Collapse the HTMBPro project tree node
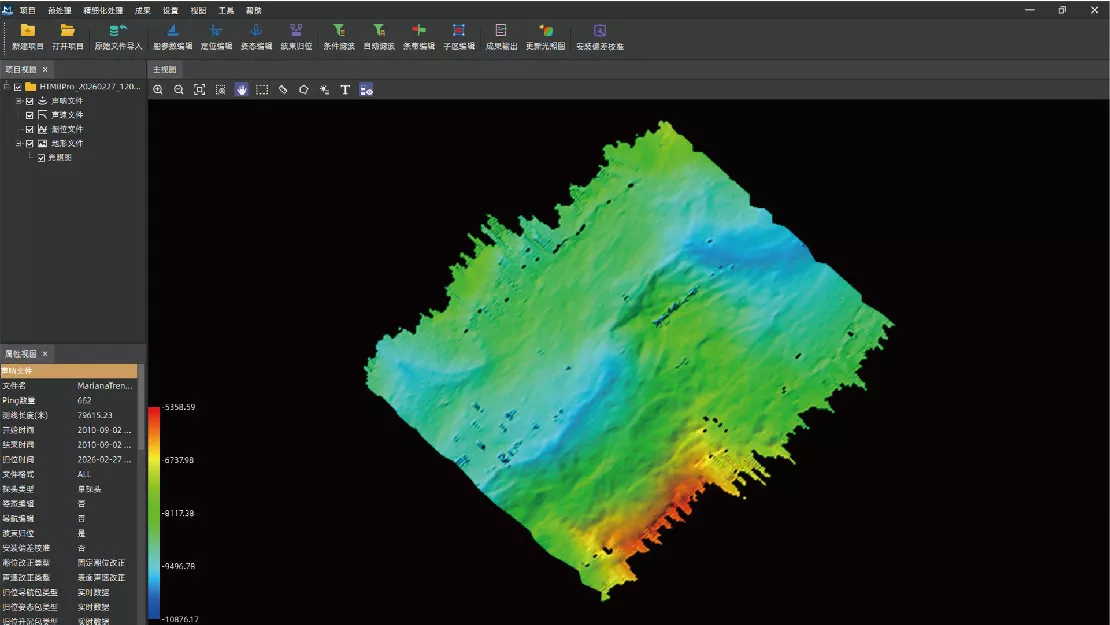Screen dimensions: 1110x625 click(6, 86)
